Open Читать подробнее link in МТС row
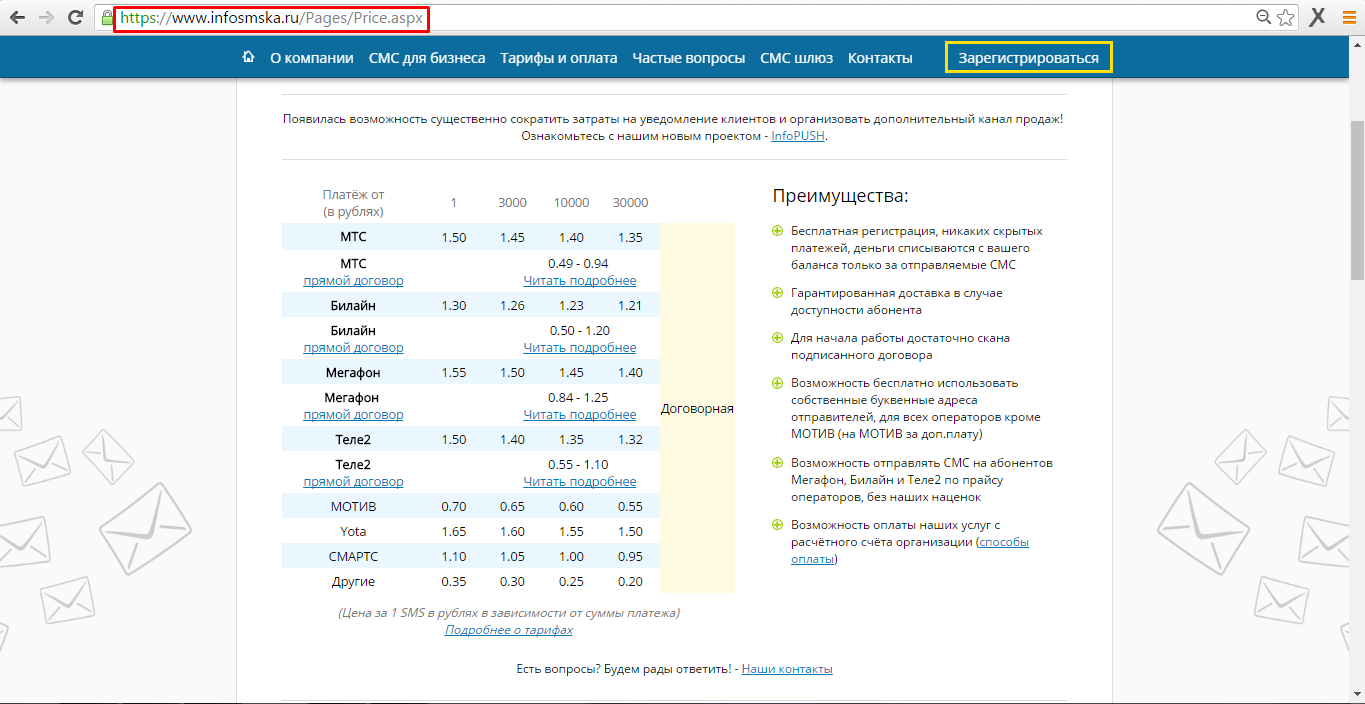 [x=579, y=281]
